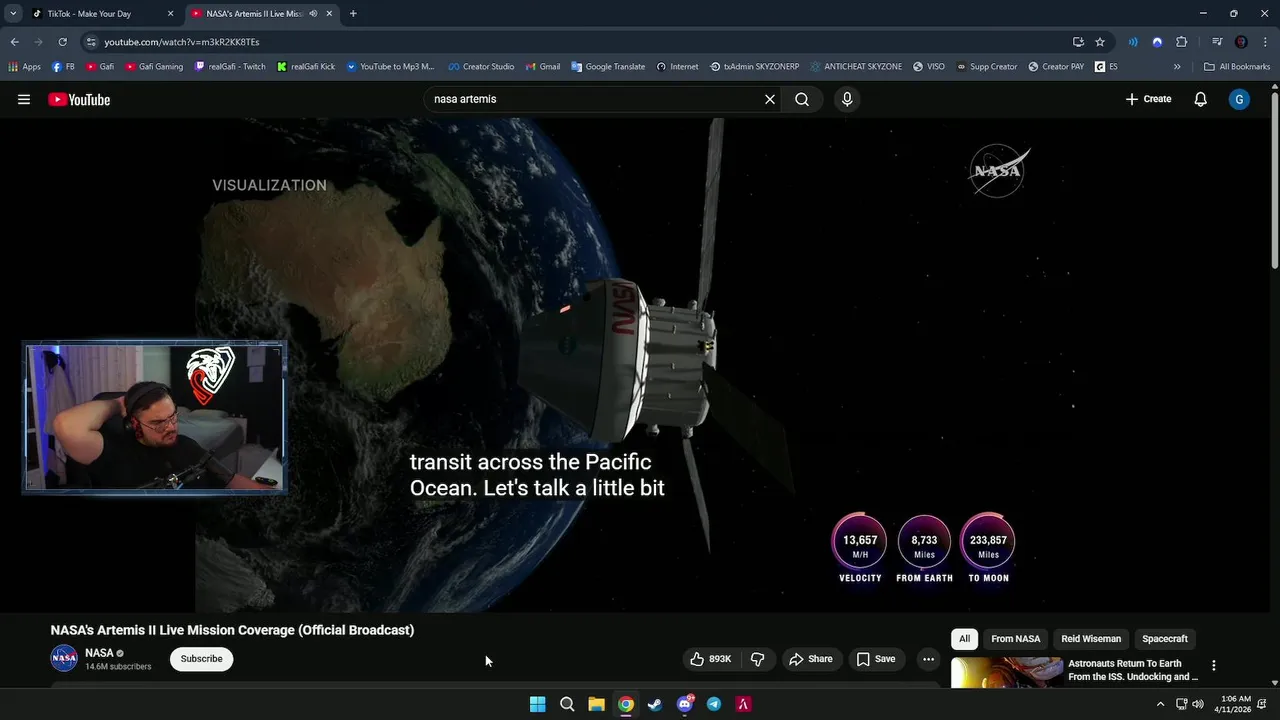The image size is (1280, 720).
Task: Open Windows Start menu
Action: (537, 704)
